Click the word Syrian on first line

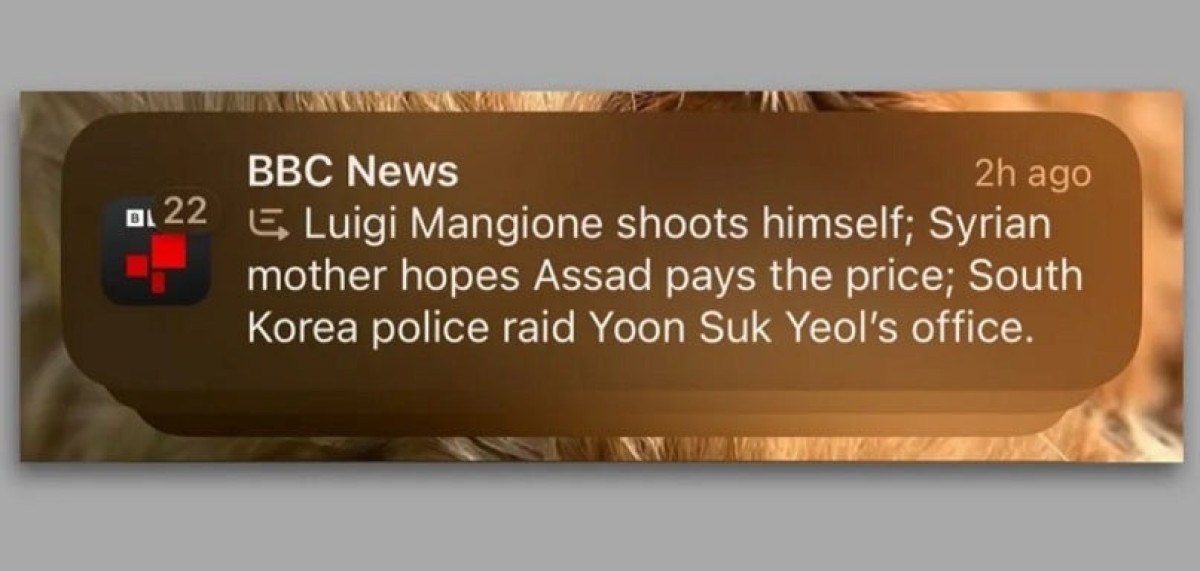pyautogui.click(x=990, y=228)
